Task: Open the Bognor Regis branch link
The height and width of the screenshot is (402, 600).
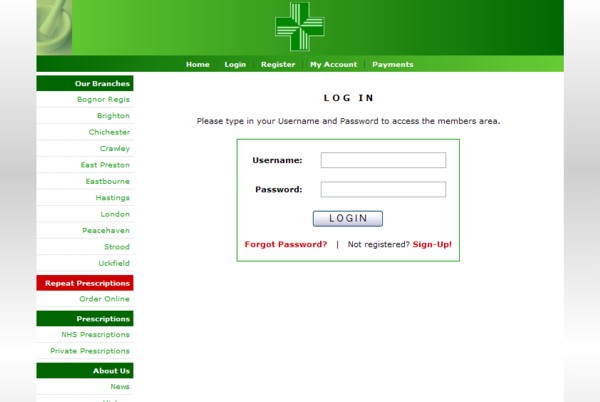Action: click(x=103, y=99)
